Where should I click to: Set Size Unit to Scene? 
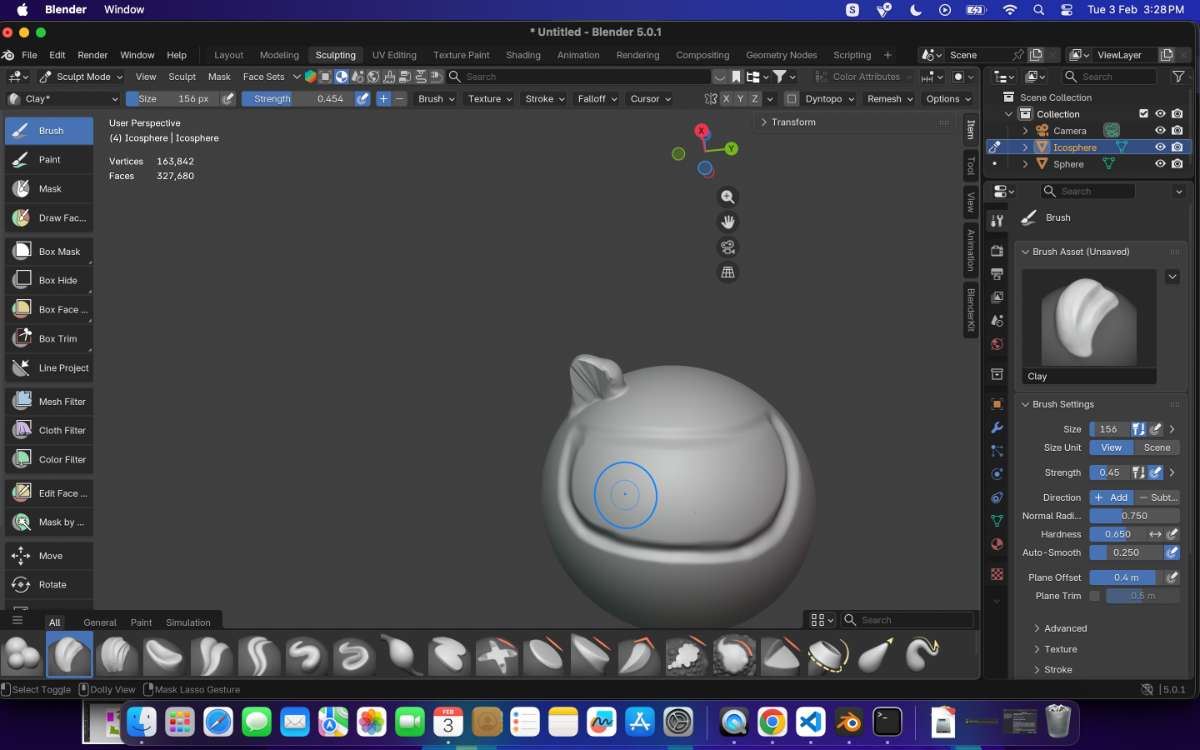click(1157, 448)
